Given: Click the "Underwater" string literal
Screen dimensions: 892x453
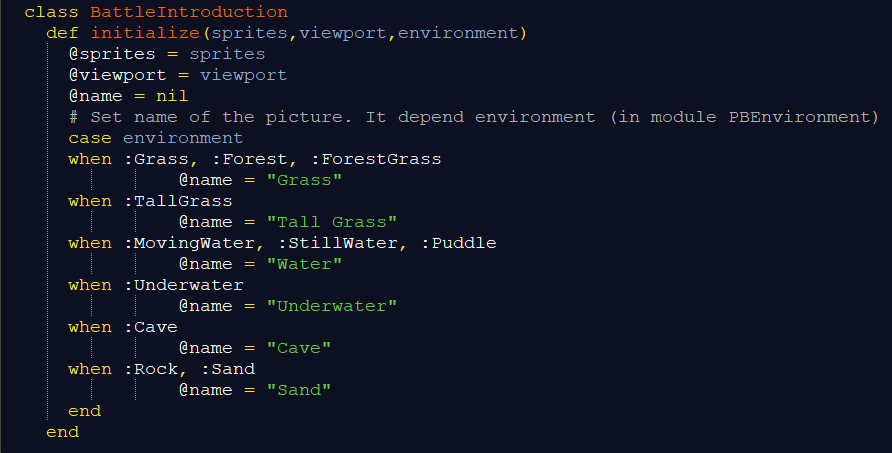Looking at the screenshot, I should (x=332, y=306).
